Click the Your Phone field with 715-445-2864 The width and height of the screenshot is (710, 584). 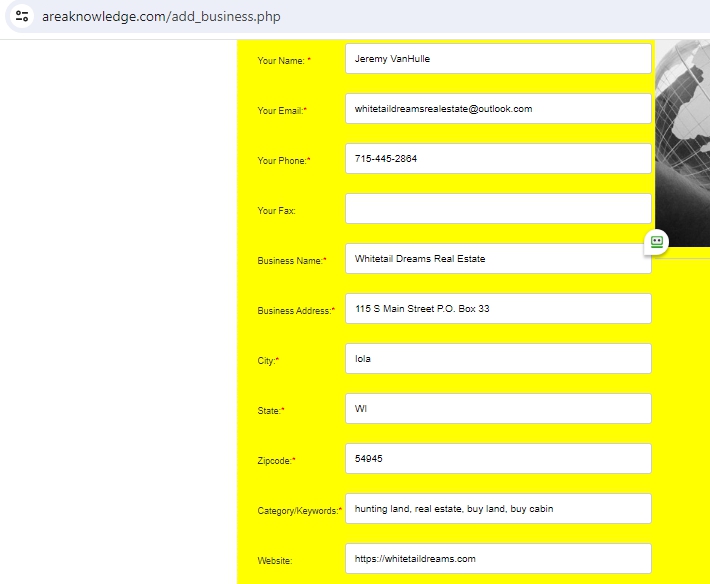pos(498,159)
